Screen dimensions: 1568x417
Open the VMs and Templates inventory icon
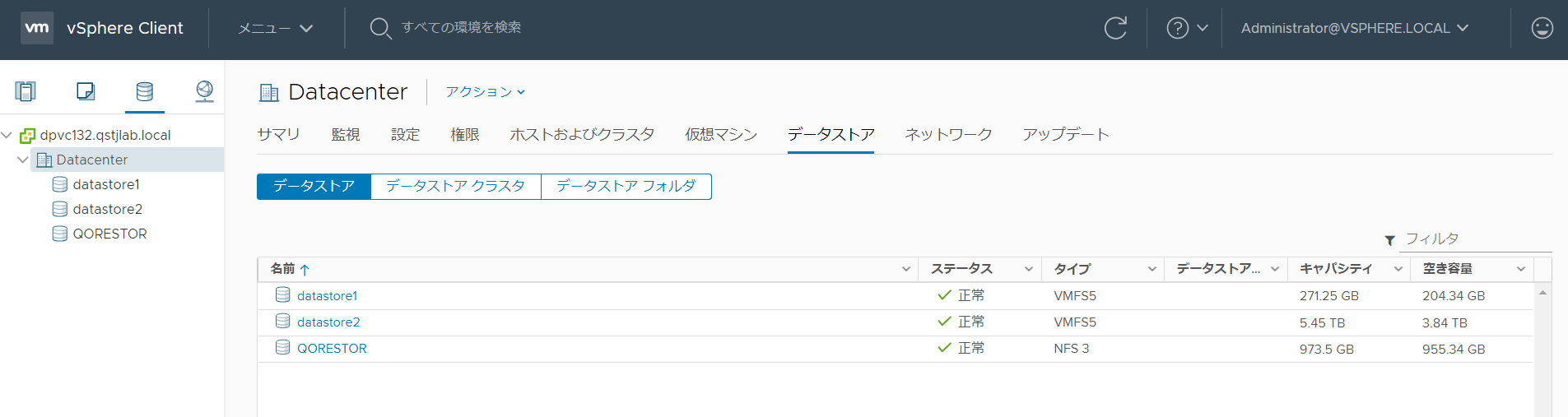pos(86,91)
